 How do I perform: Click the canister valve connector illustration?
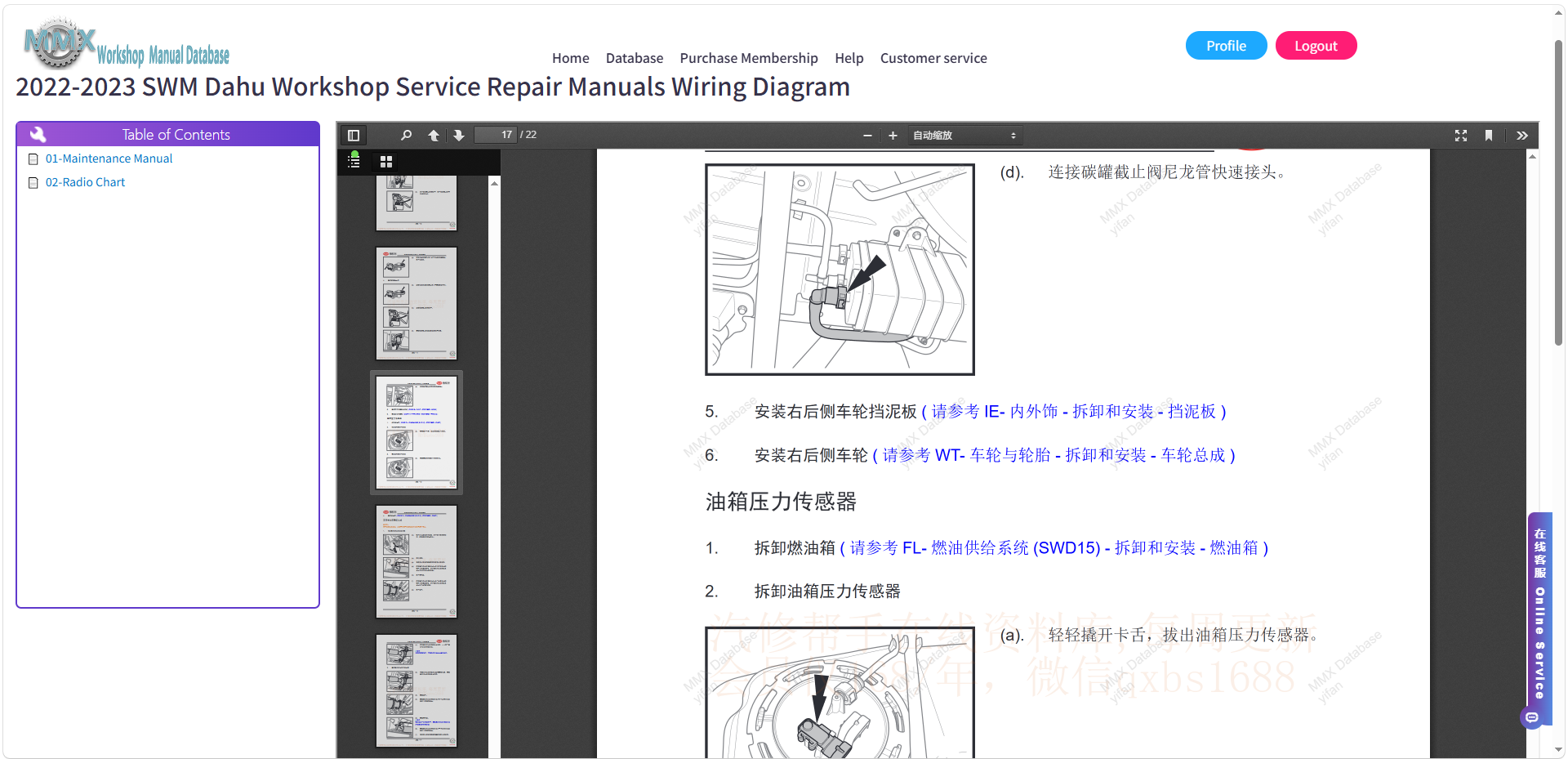coord(840,270)
